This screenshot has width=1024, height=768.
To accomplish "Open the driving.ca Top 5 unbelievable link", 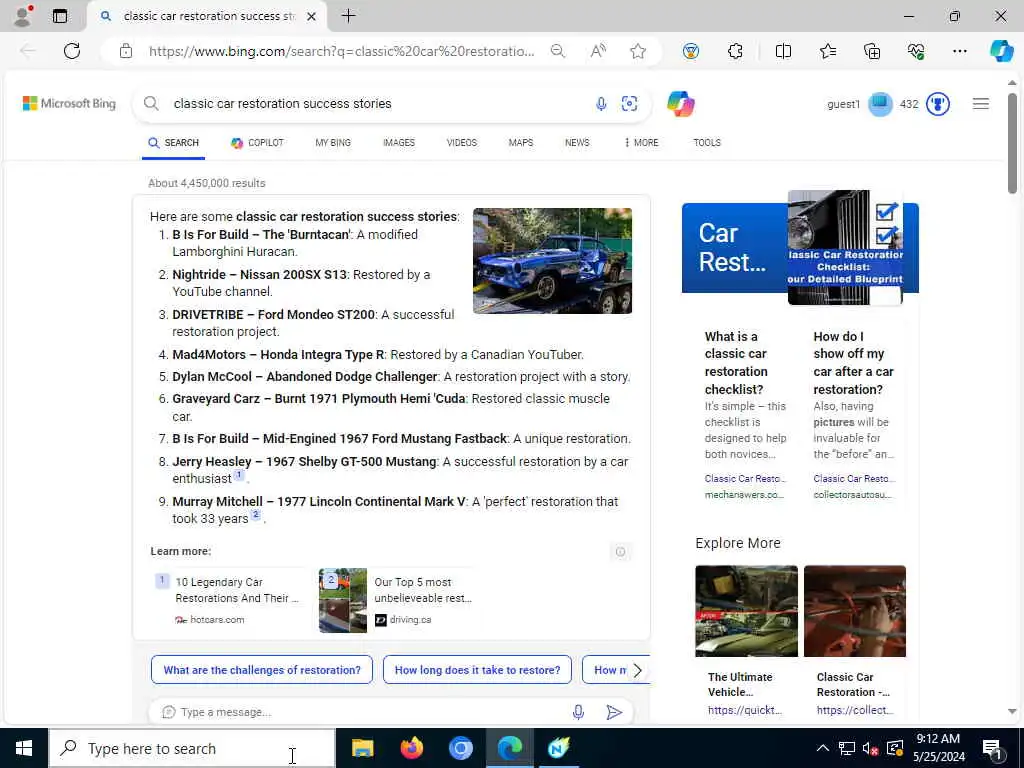I will (400, 600).
